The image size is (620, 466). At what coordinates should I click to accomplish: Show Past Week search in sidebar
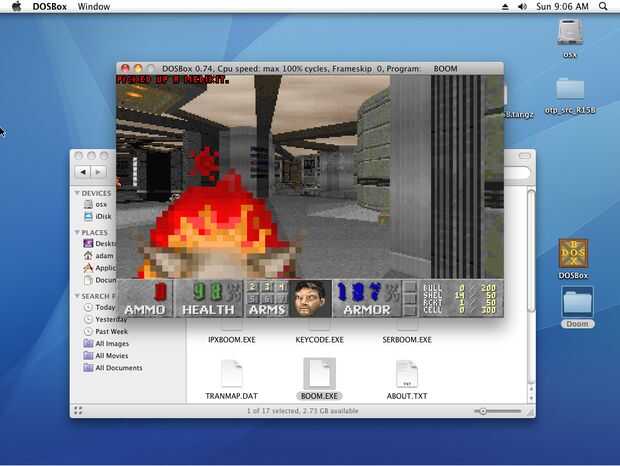point(106,331)
